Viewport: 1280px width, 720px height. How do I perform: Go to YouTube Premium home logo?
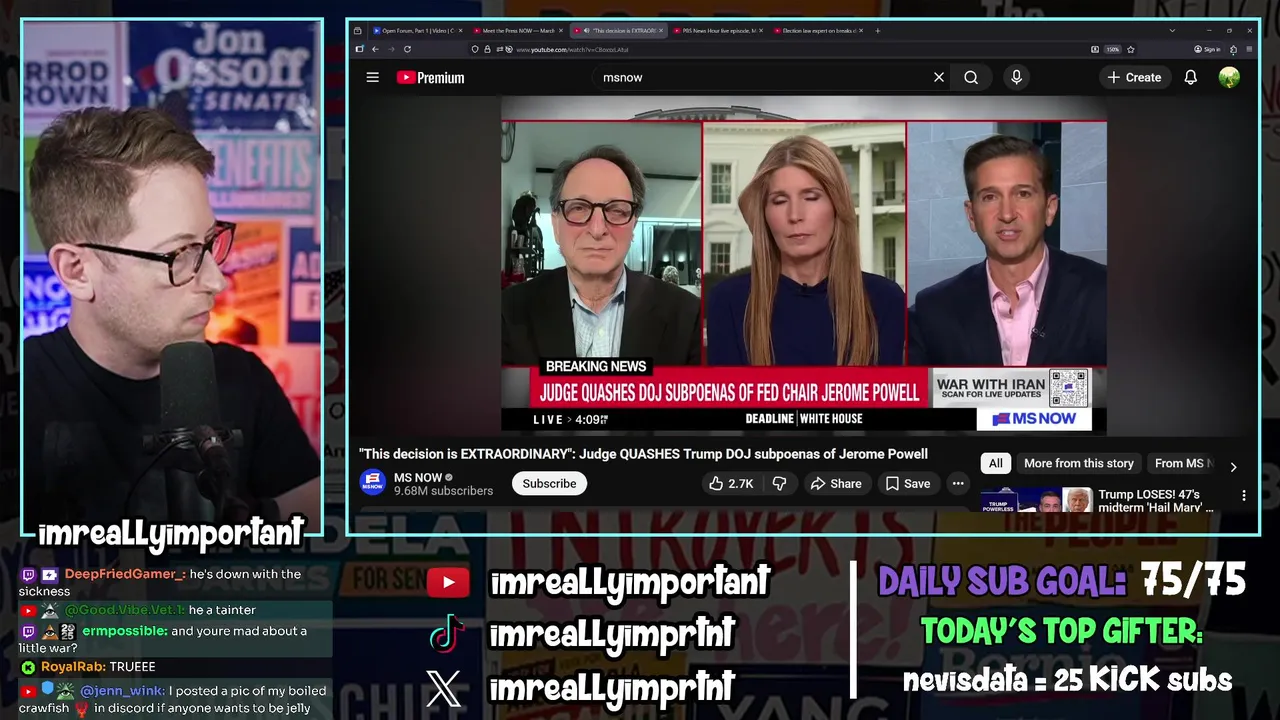coord(431,77)
